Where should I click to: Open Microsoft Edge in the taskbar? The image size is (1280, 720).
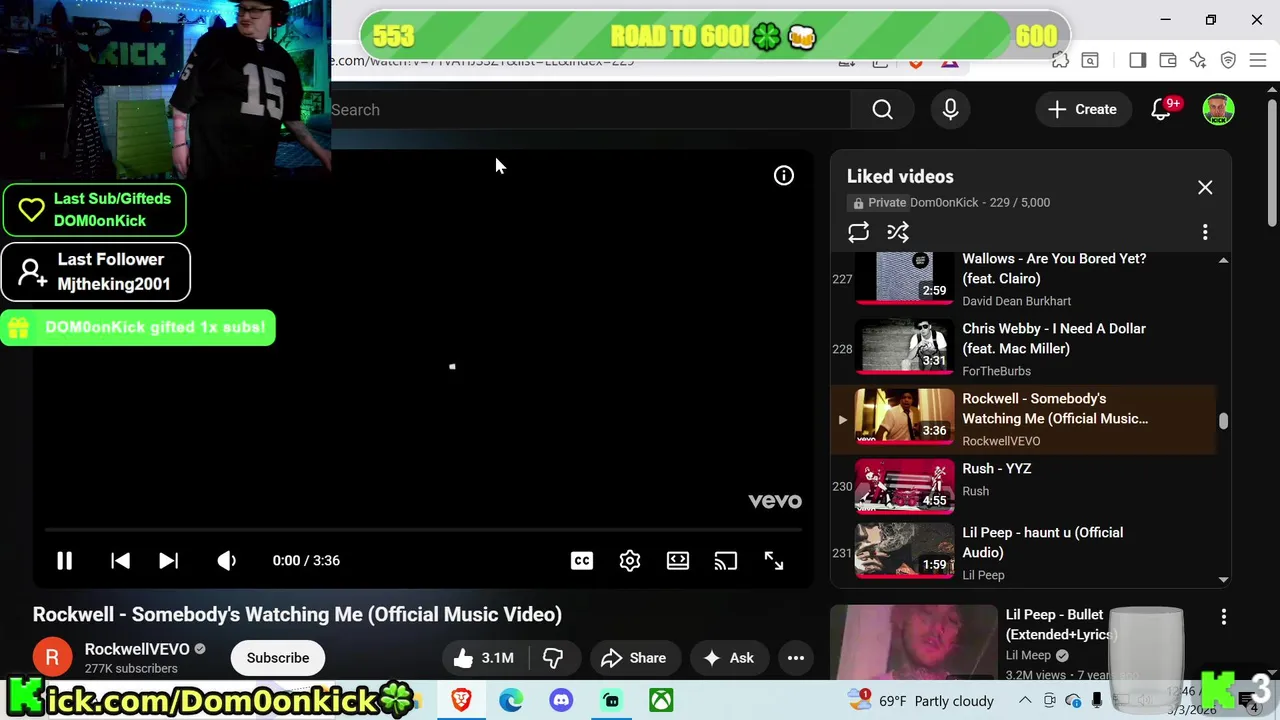click(511, 700)
